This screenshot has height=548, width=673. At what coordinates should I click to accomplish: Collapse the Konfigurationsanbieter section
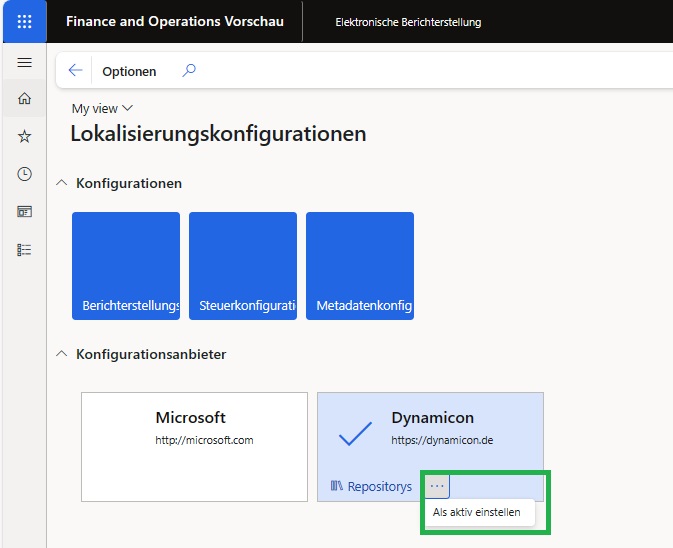[63, 354]
